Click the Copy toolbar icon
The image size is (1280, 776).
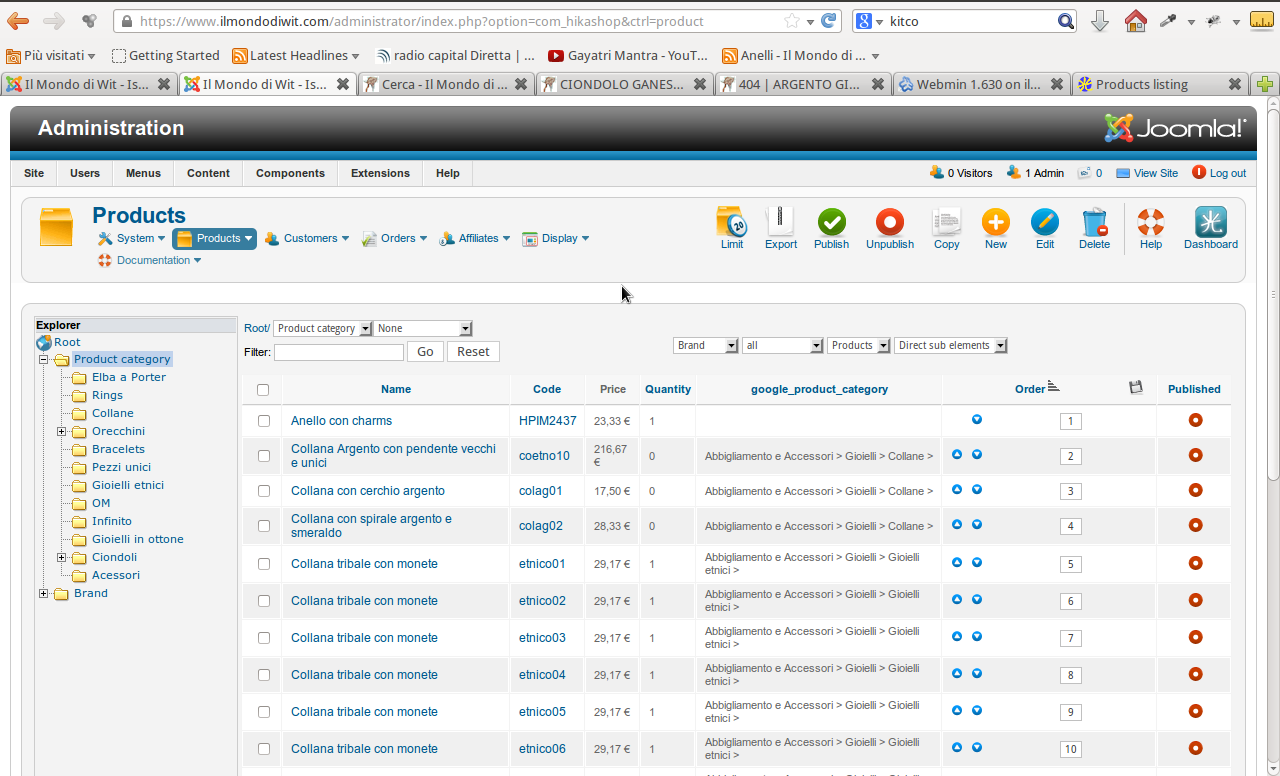pos(946,223)
